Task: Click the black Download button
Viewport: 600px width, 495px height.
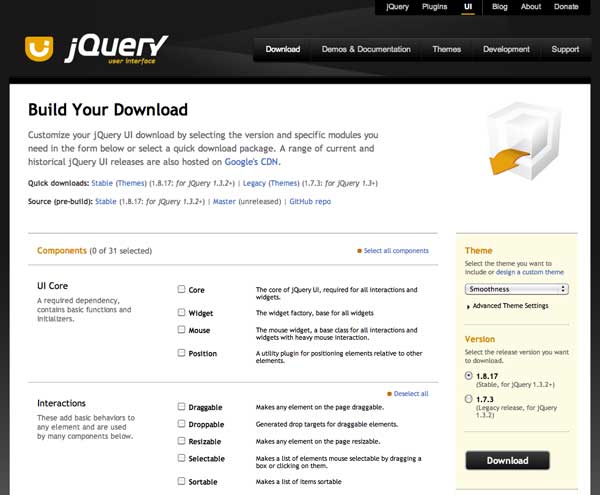Action: click(x=507, y=461)
